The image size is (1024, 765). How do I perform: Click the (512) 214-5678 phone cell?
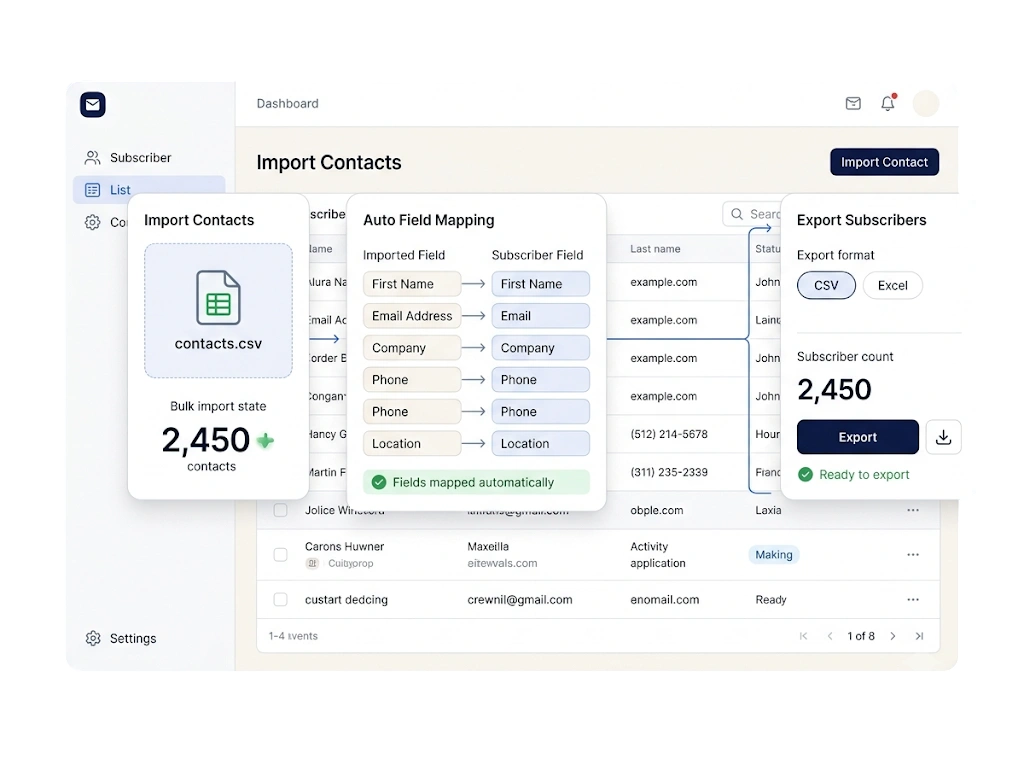click(669, 434)
